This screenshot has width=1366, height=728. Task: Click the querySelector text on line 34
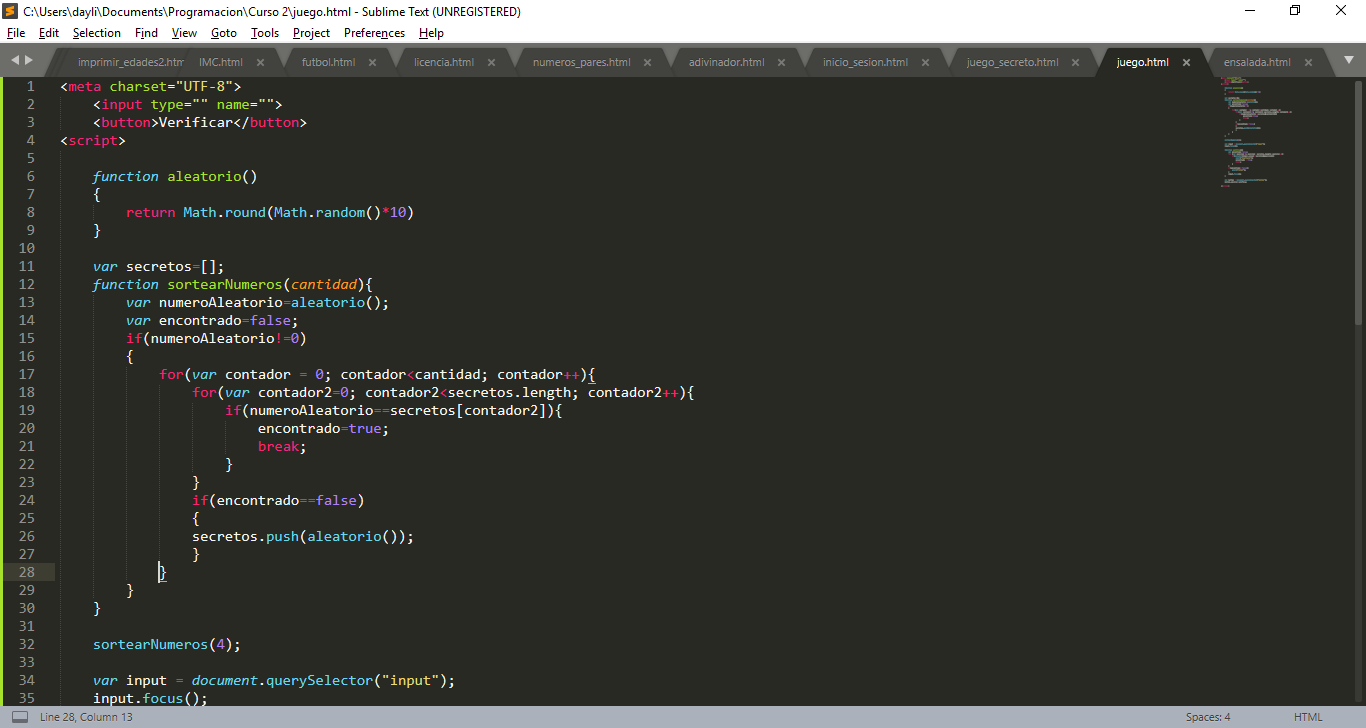coord(319,680)
